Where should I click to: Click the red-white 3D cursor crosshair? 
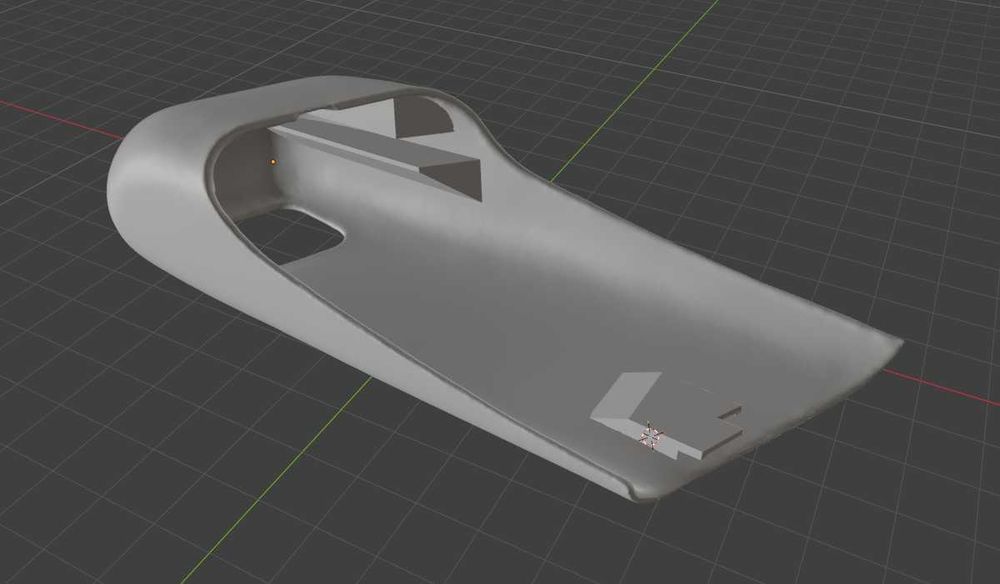[651, 437]
